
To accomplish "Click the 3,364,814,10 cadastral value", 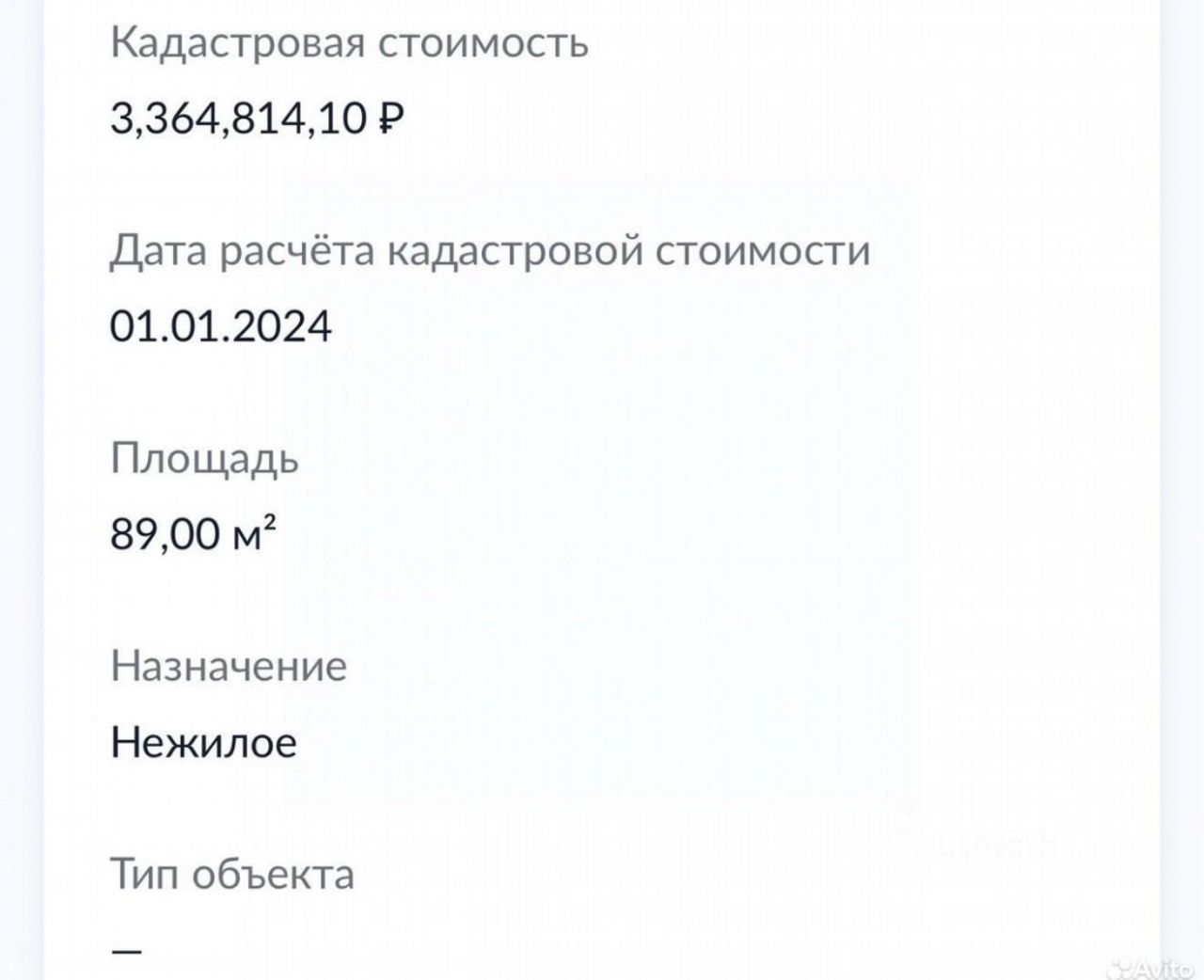I will 238,119.
